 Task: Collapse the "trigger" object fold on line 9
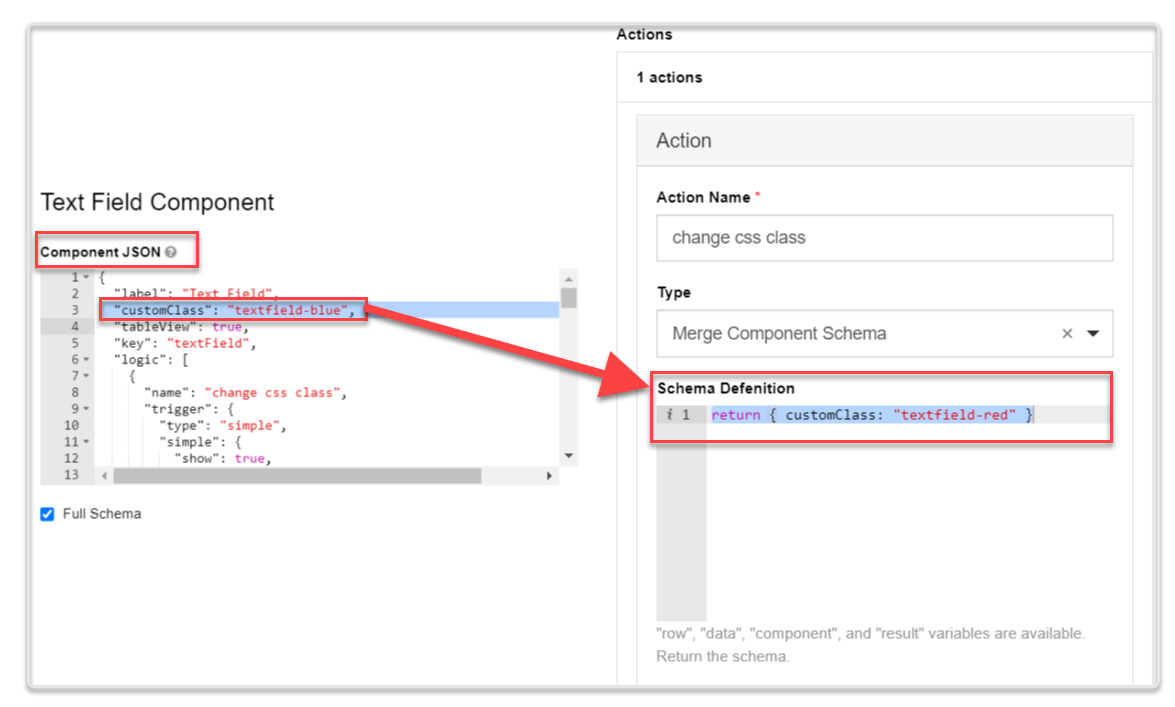coord(86,409)
